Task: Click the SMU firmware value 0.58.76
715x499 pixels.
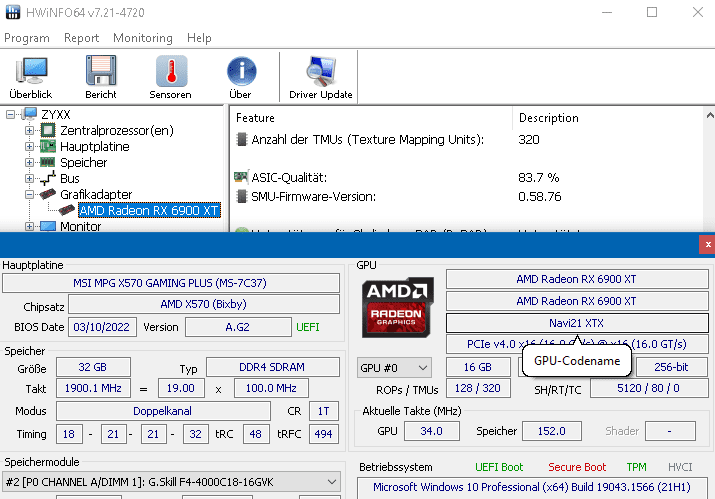Action: [x=539, y=197]
